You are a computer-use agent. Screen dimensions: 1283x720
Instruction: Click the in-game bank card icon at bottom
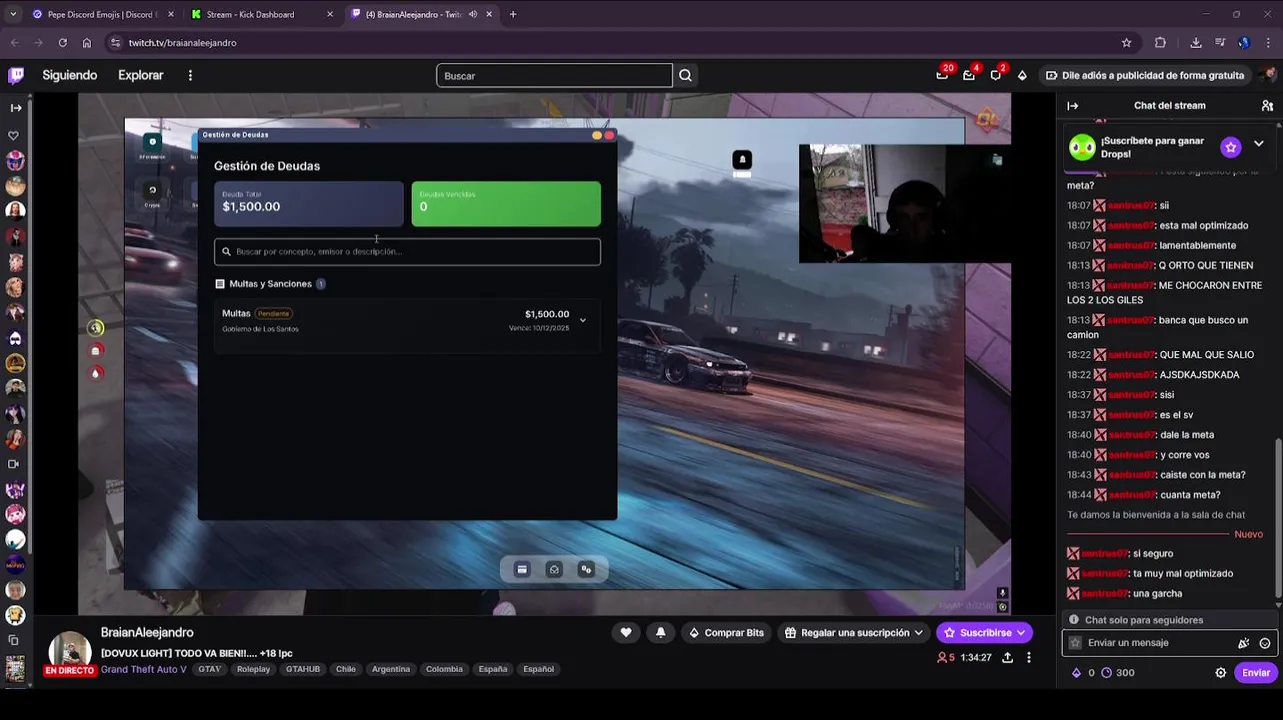(x=521, y=569)
